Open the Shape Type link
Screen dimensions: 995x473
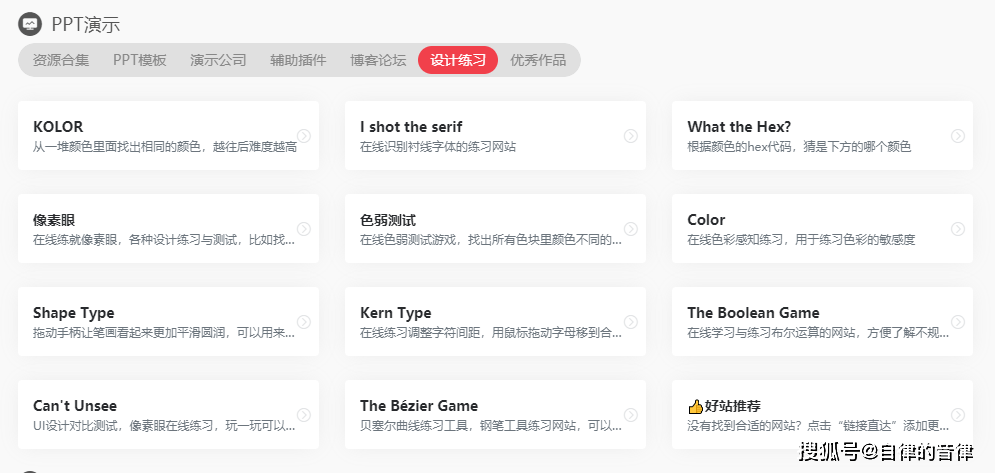[74, 313]
